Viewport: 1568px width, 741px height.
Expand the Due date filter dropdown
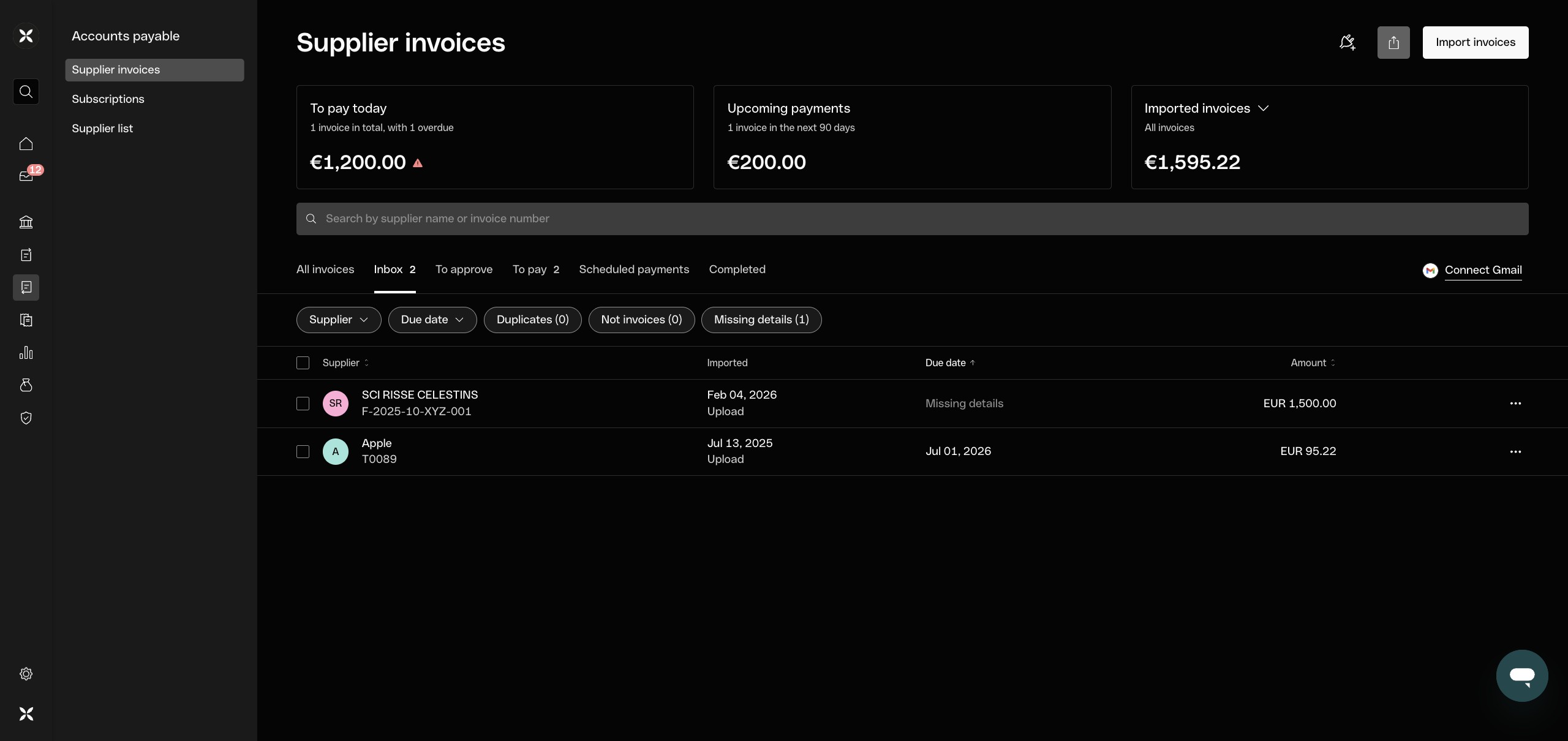click(x=432, y=320)
